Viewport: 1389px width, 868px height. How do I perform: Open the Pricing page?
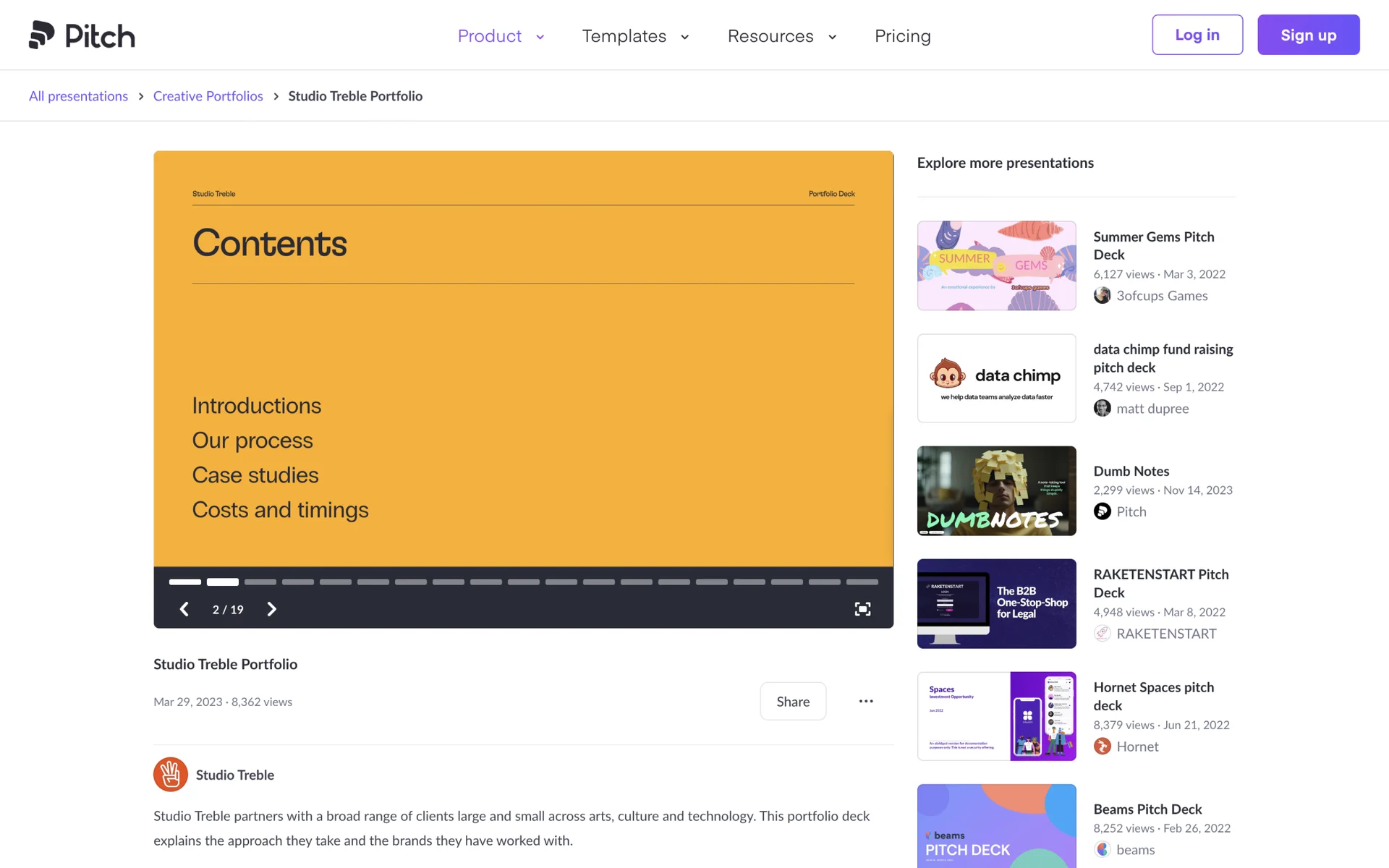point(902,36)
